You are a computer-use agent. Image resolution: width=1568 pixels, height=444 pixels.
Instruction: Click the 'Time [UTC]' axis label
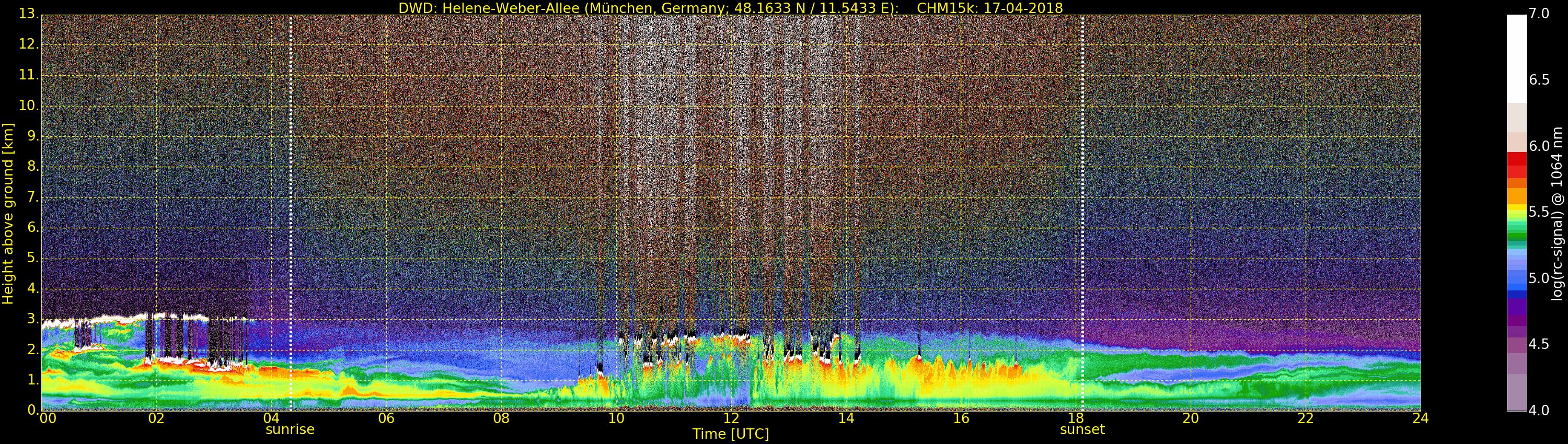[731, 434]
